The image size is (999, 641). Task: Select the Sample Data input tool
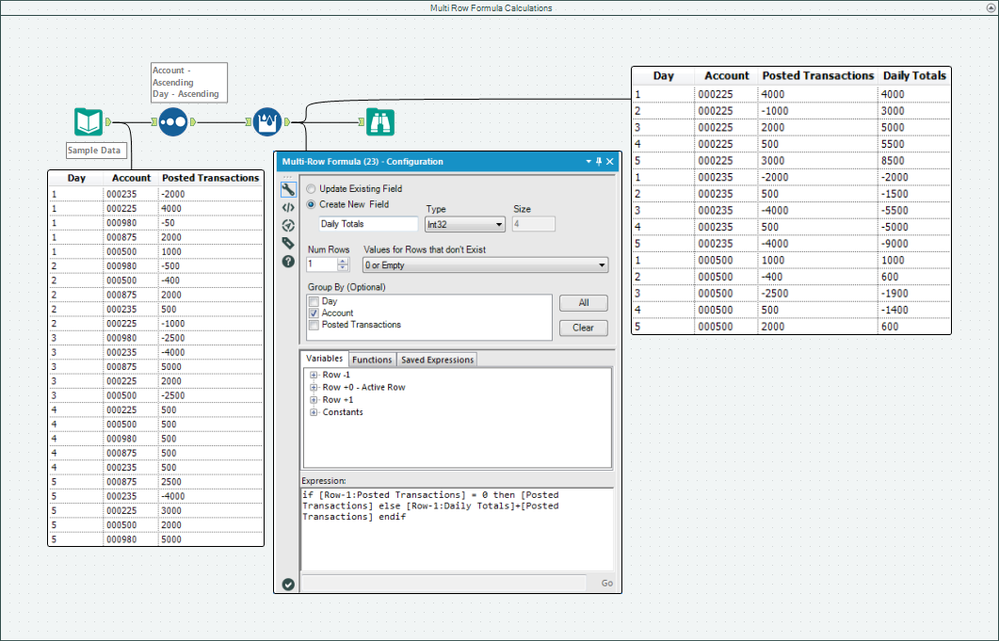coord(89,122)
